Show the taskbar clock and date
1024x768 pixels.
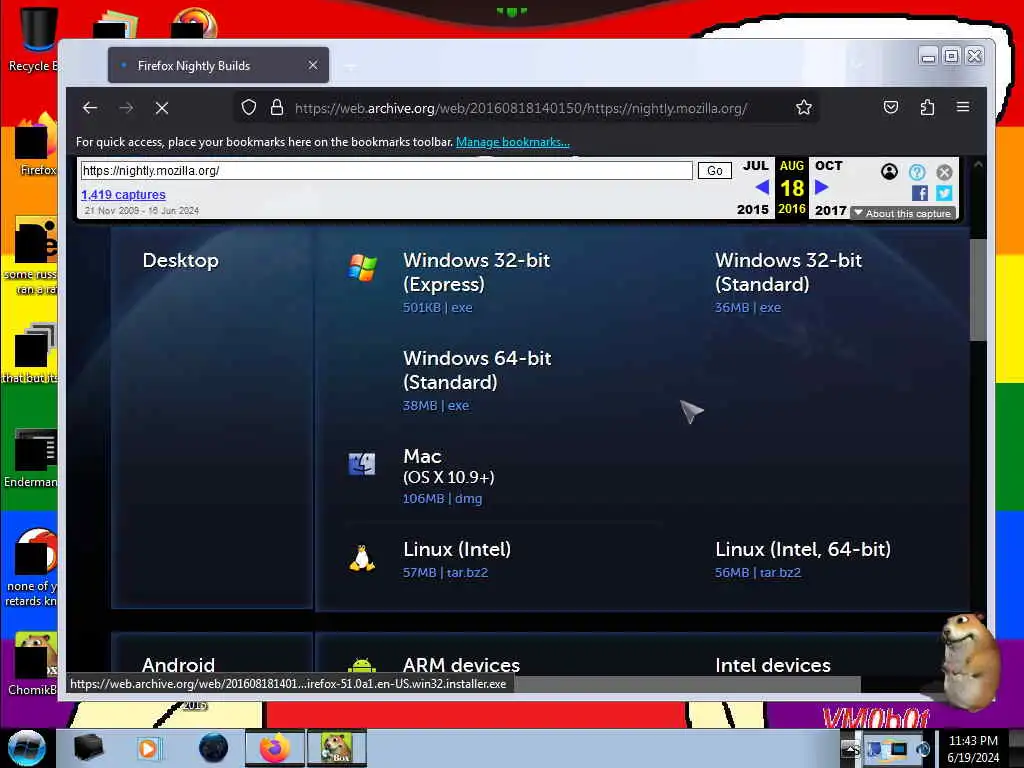(973, 749)
